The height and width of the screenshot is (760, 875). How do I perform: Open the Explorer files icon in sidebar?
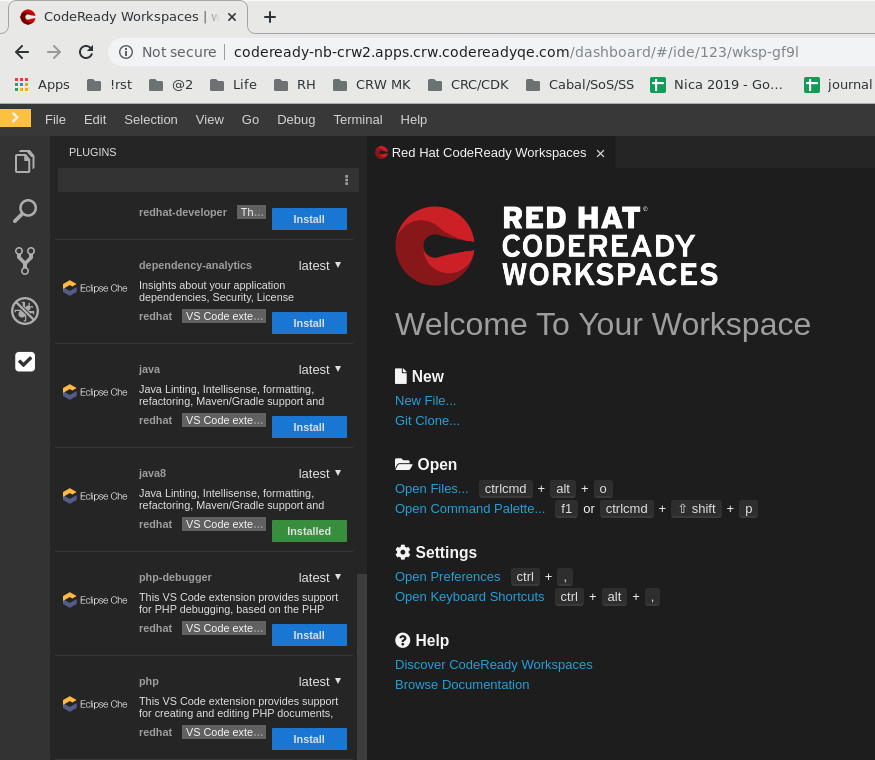pyautogui.click(x=25, y=161)
